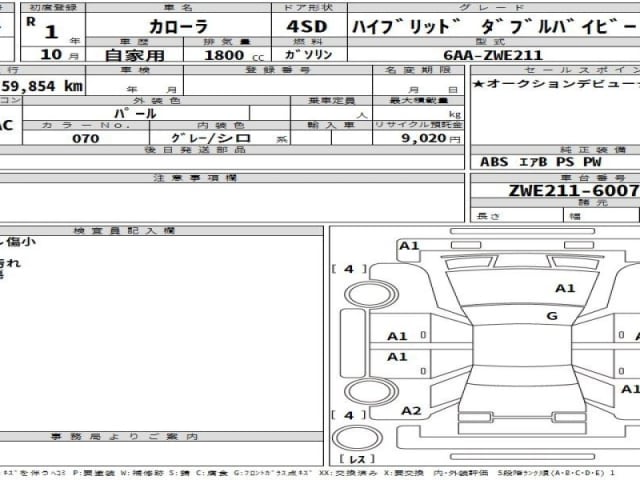The image size is (640, 480).
Task: Click the リサイクル預託金 header label
Action: pyautogui.click(x=418, y=125)
